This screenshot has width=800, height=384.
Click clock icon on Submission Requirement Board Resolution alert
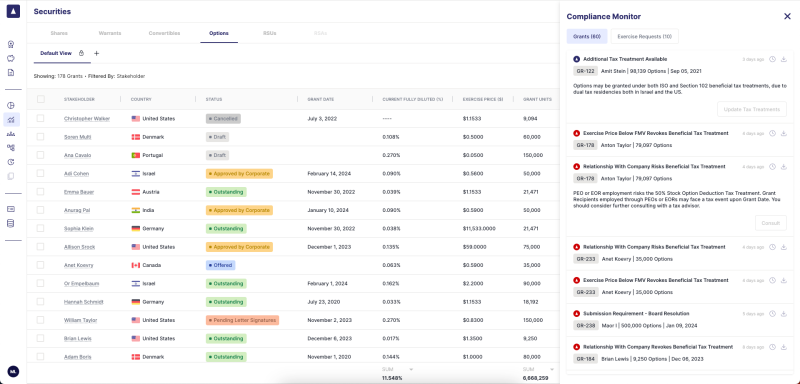tap(772, 314)
